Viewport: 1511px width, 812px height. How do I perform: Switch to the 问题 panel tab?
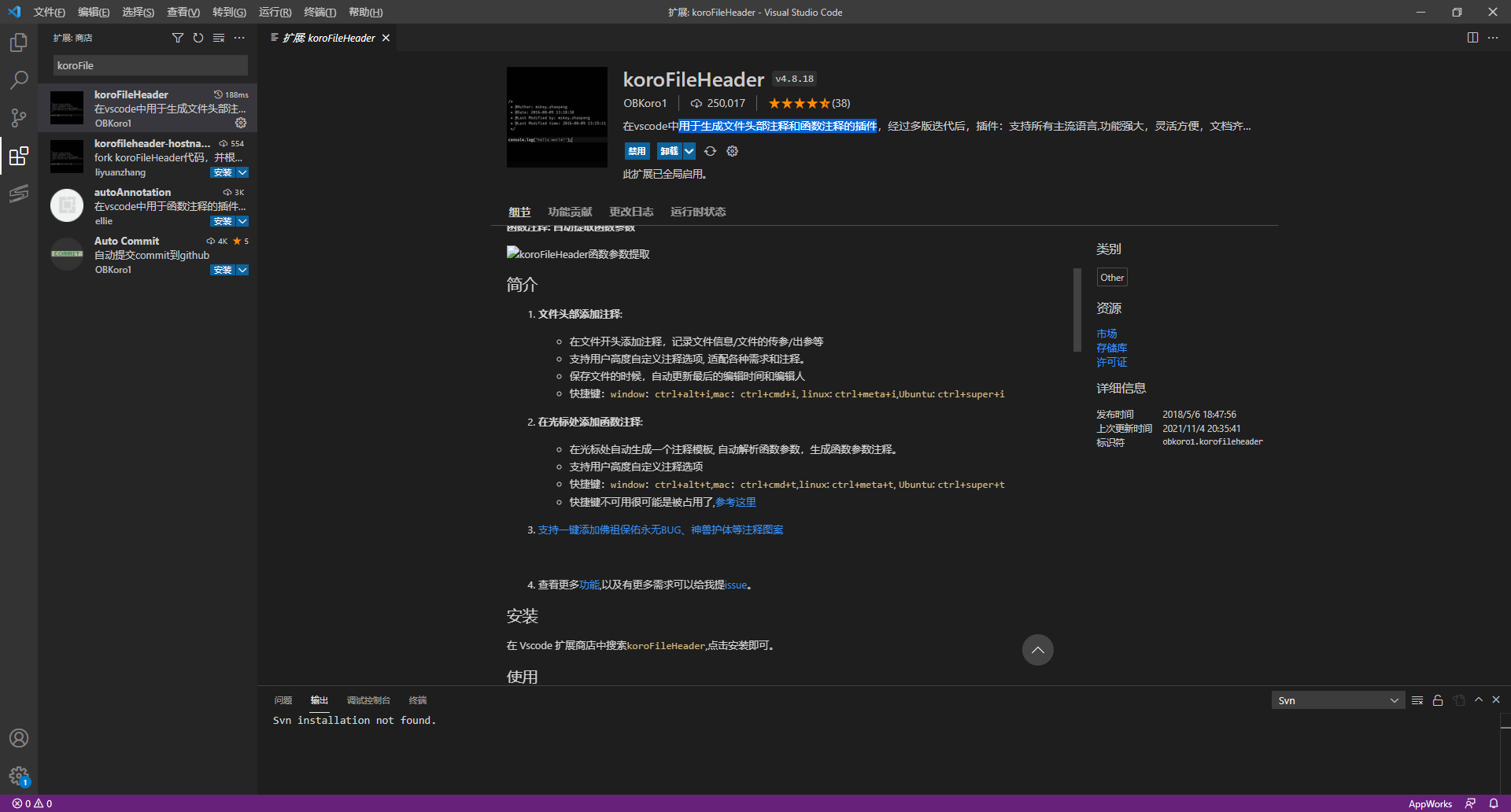pyautogui.click(x=283, y=700)
